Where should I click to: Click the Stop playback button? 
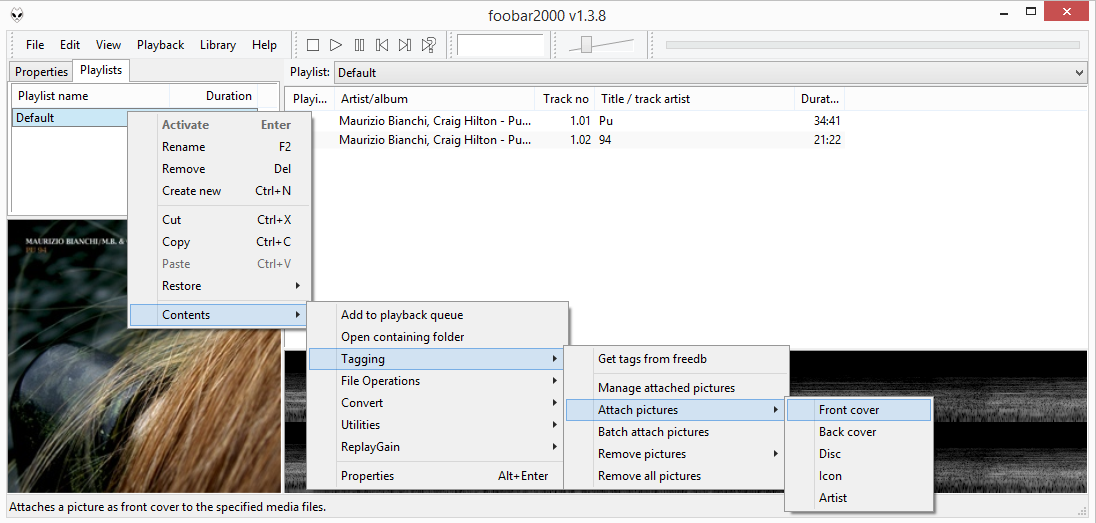[x=312, y=45]
